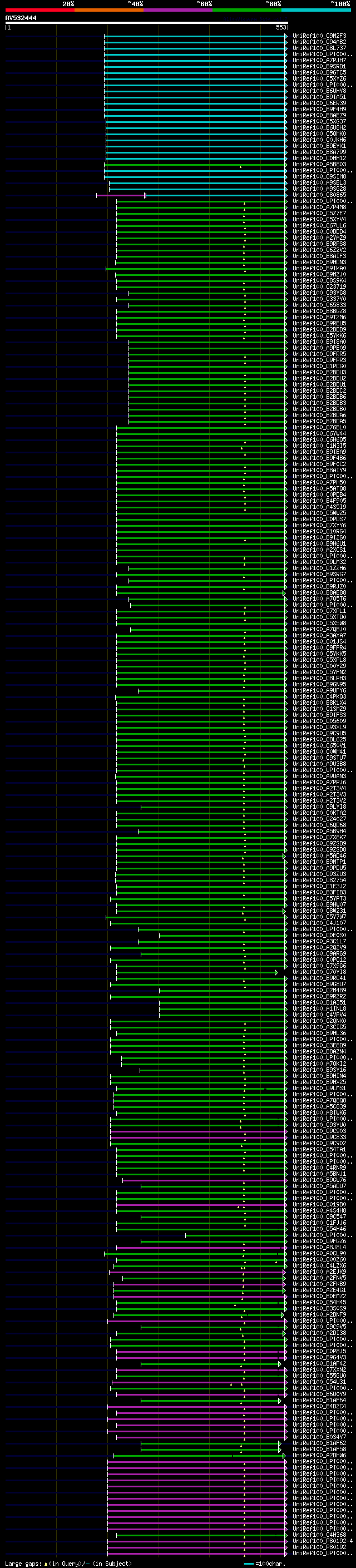Select the UniRef100_Q93YG8 hit label
The height and width of the screenshot is (1568, 356).
(x=319, y=293)
